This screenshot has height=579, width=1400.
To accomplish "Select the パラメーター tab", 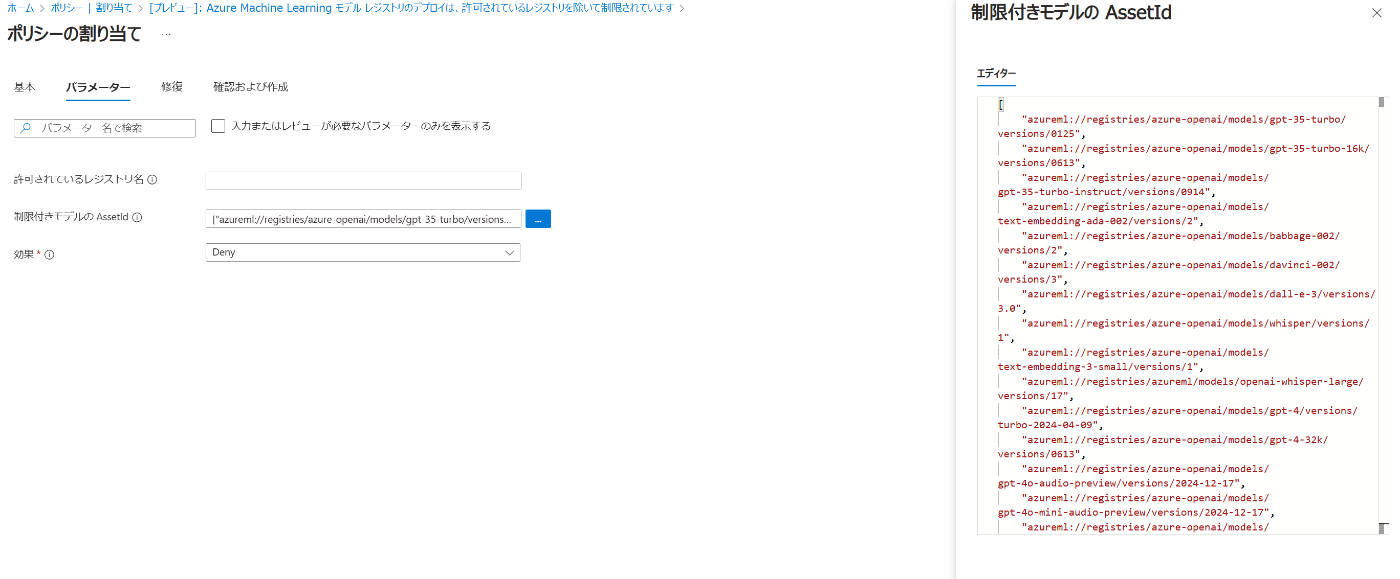I will 98,87.
